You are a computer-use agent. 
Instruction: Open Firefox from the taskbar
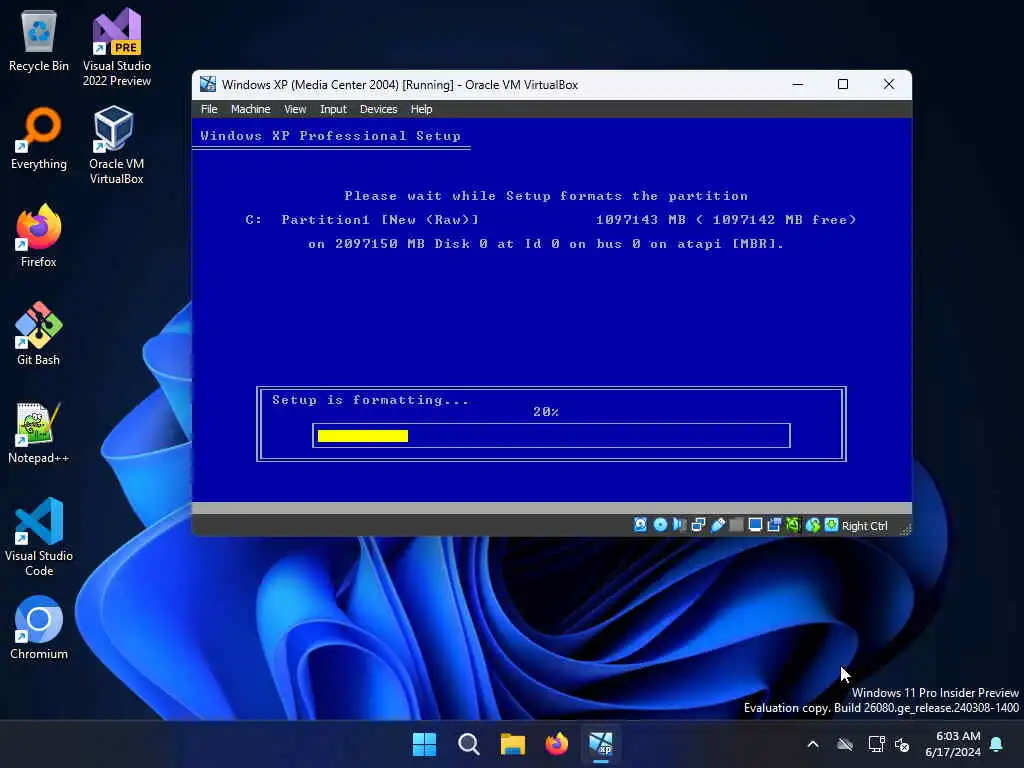pos(557,744)
